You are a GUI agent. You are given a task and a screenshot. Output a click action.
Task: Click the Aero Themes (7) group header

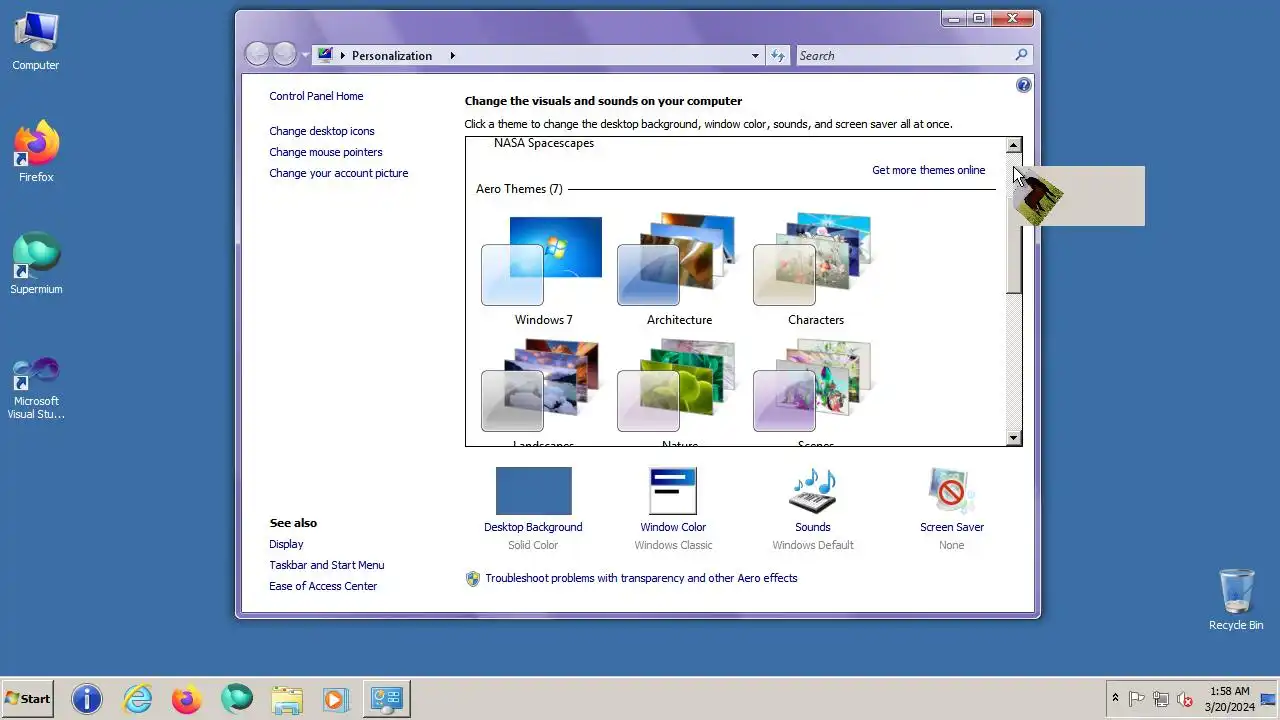[x=519, y=189]
